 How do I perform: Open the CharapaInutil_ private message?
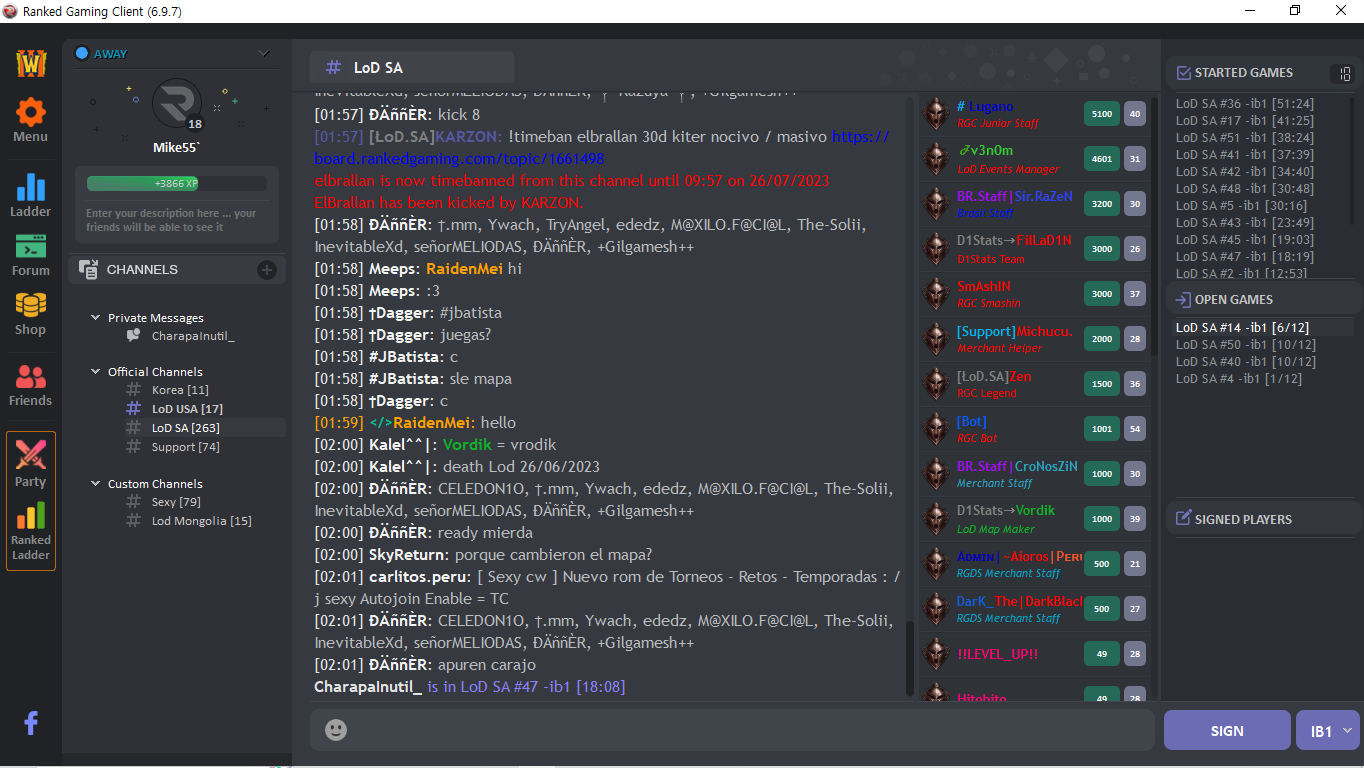pos(193,336)
